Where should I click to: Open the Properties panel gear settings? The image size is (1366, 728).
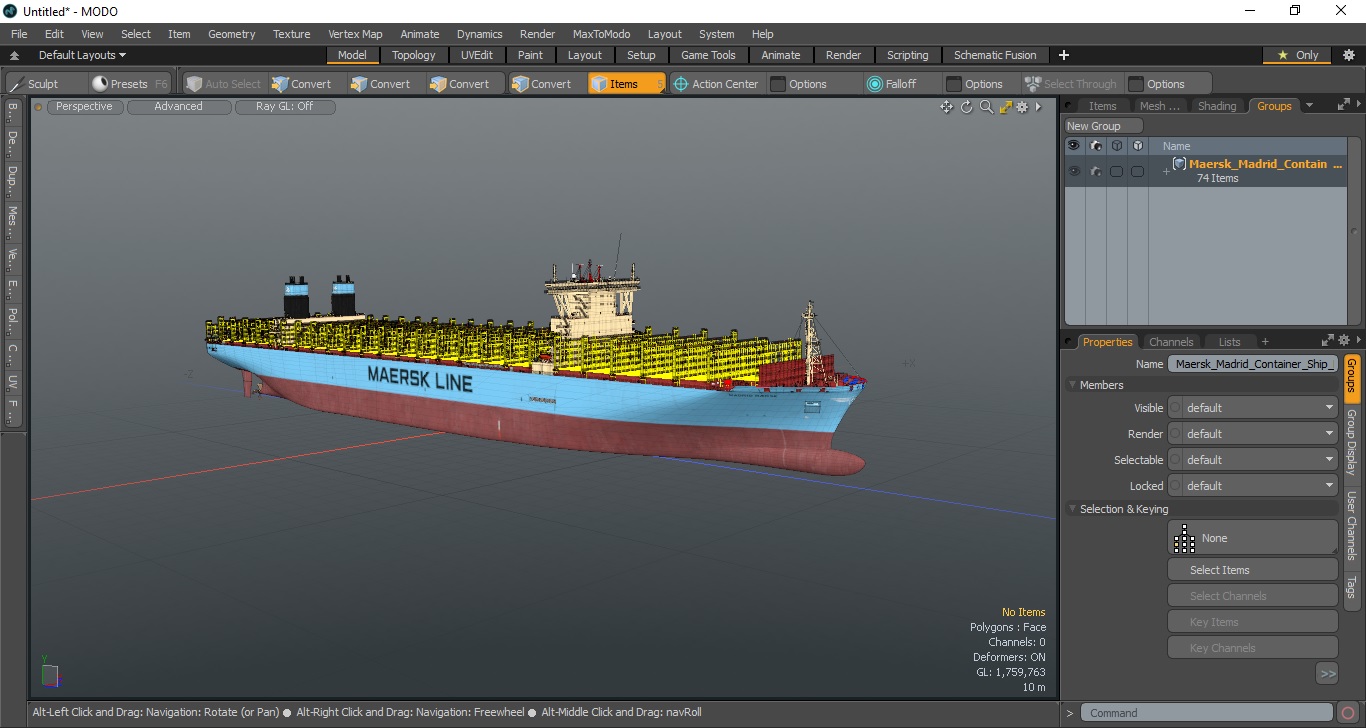(x=1344, y=340)
